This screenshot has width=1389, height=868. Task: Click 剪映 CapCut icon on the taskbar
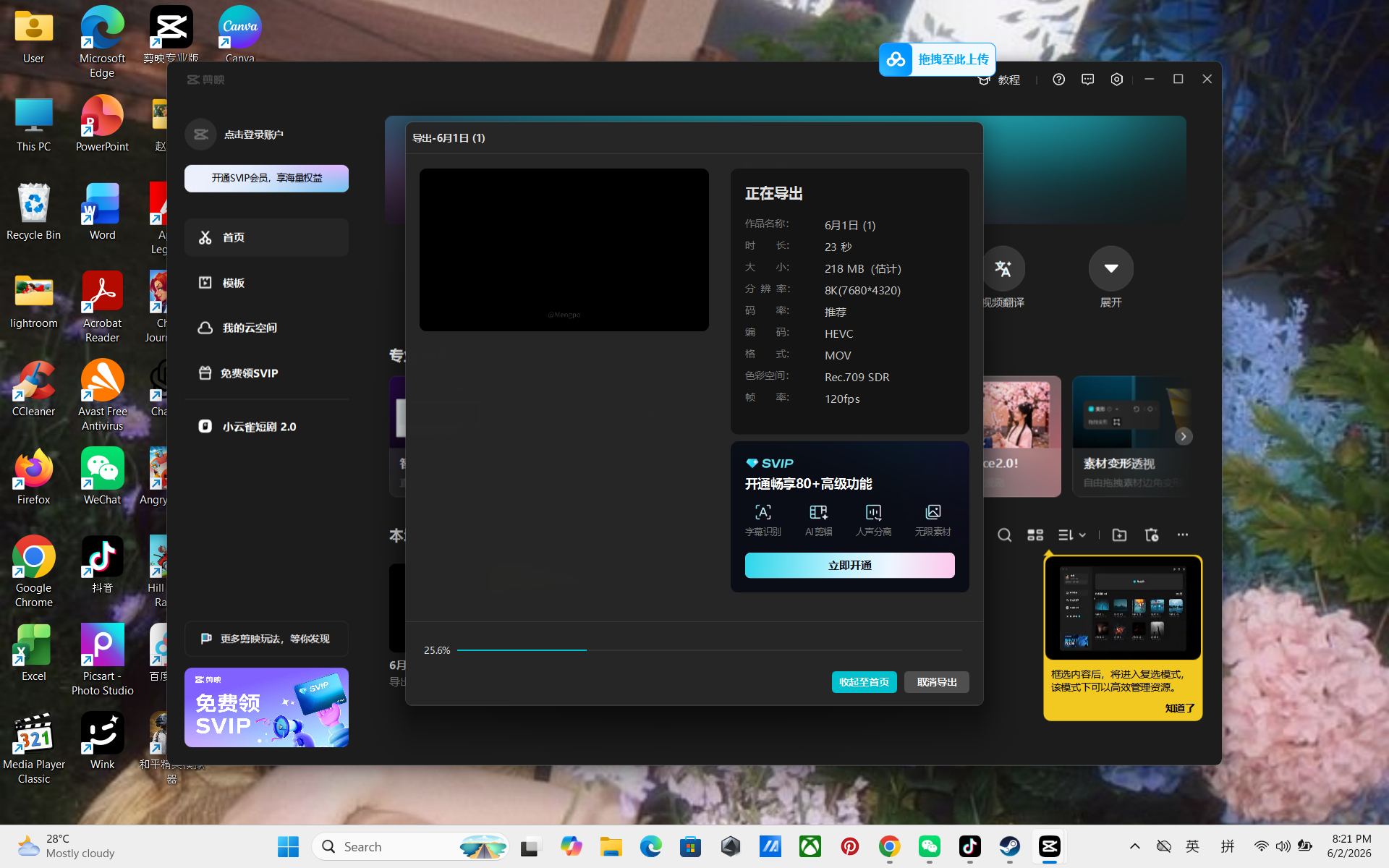[x=1049, y=846]
